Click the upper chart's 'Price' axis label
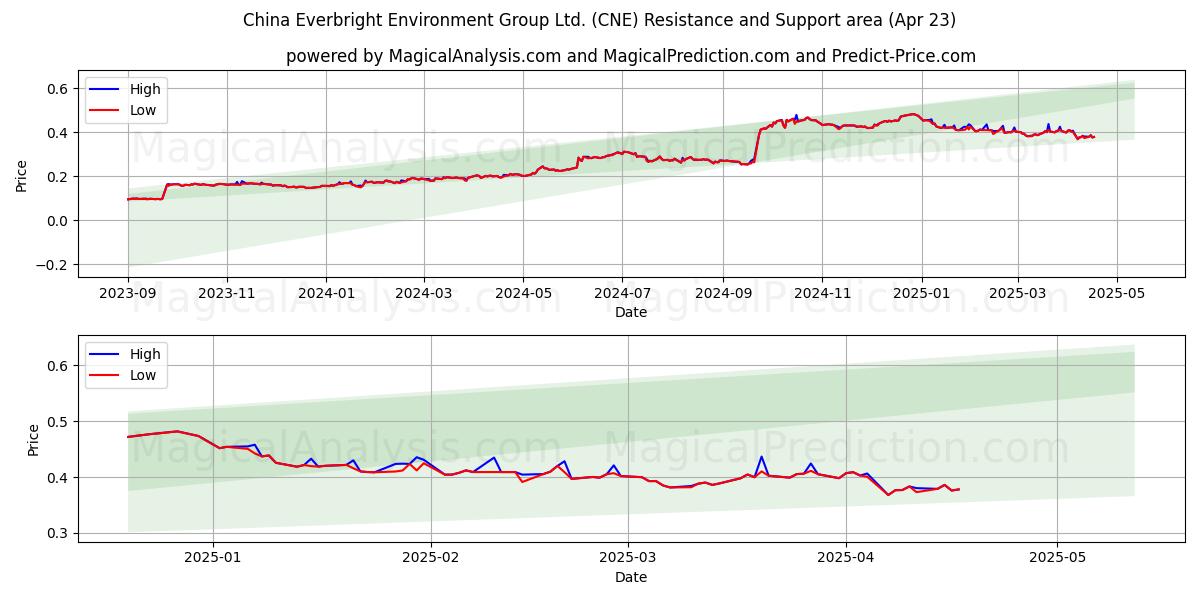Viewport: 1200px width, 600px height. (22, 176)
